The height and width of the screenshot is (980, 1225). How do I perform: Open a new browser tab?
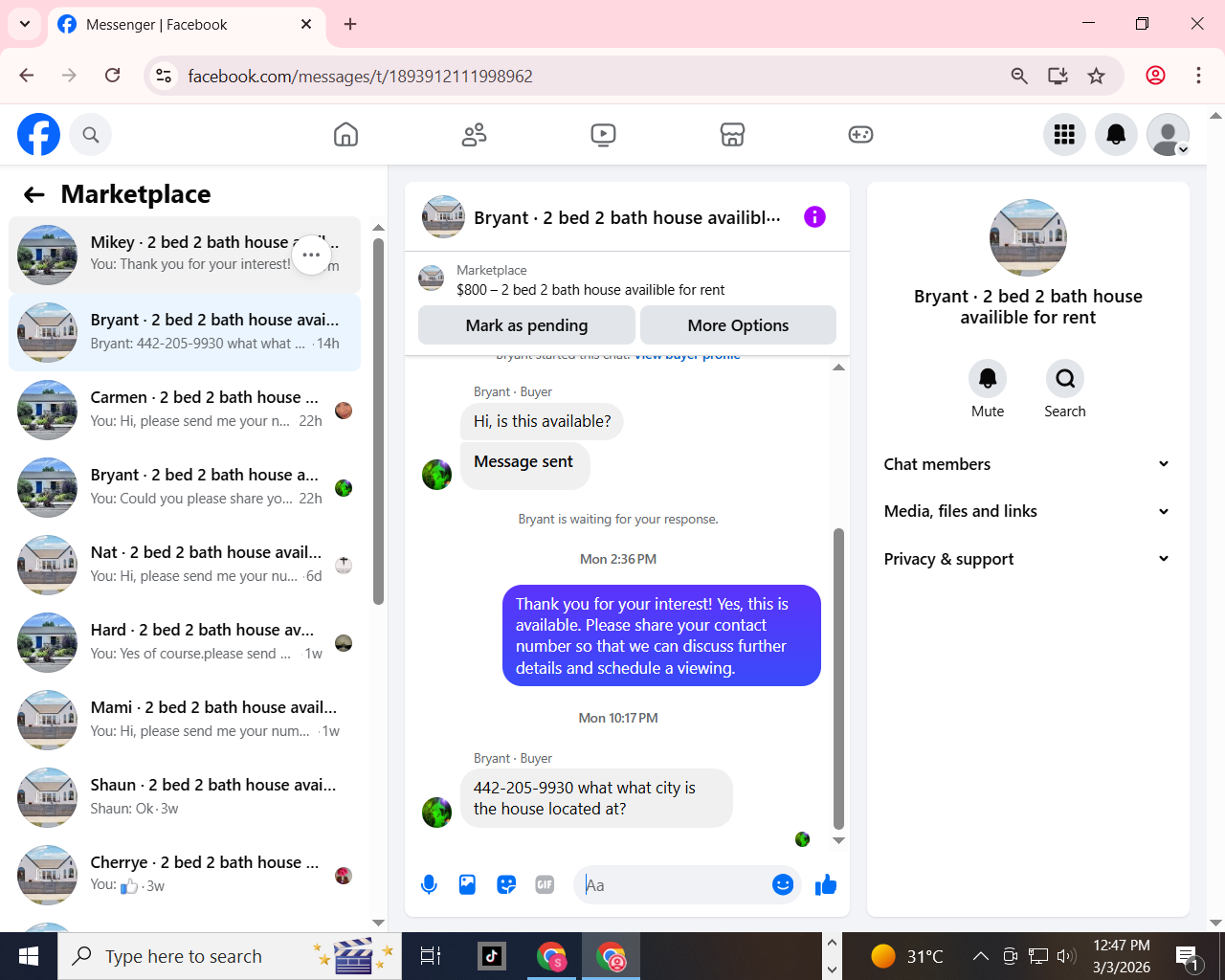click(350, 24)
